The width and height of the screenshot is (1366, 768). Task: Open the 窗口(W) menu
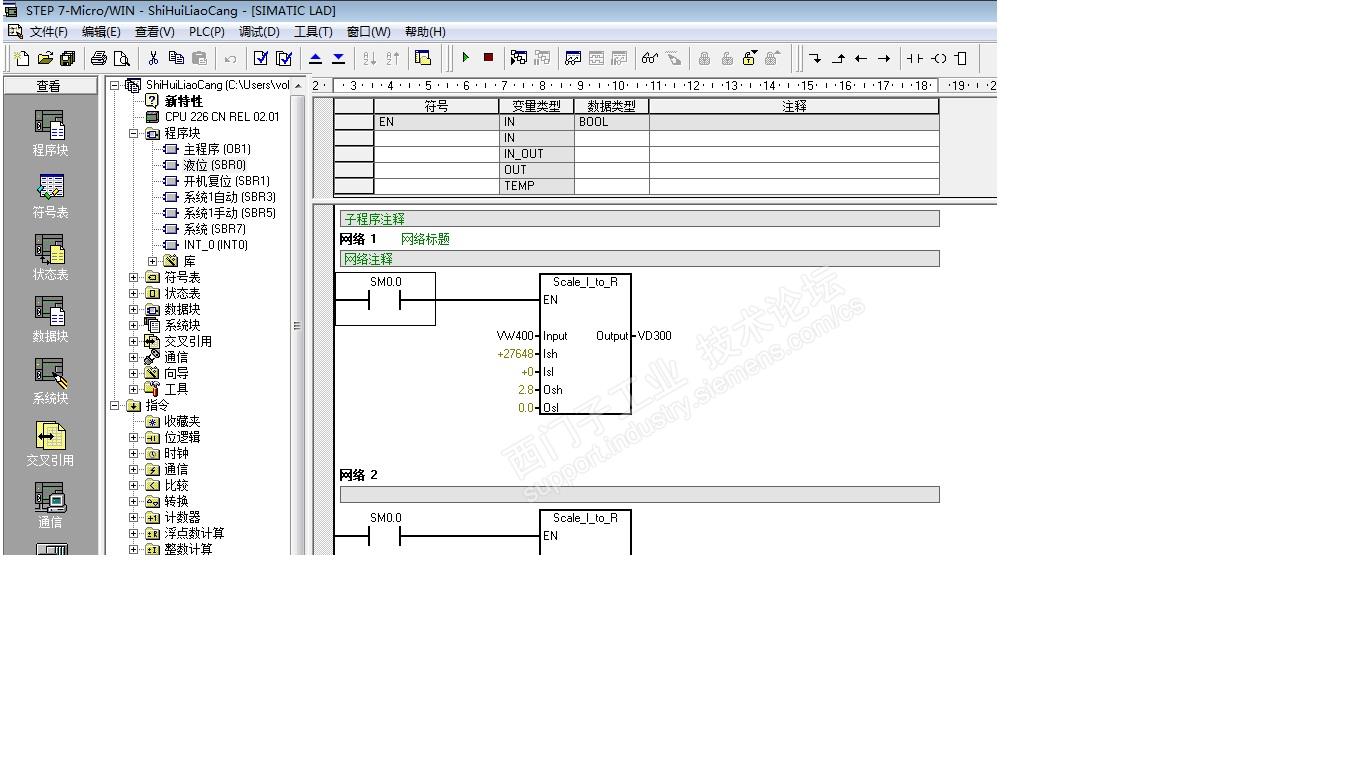click(369, 32)
